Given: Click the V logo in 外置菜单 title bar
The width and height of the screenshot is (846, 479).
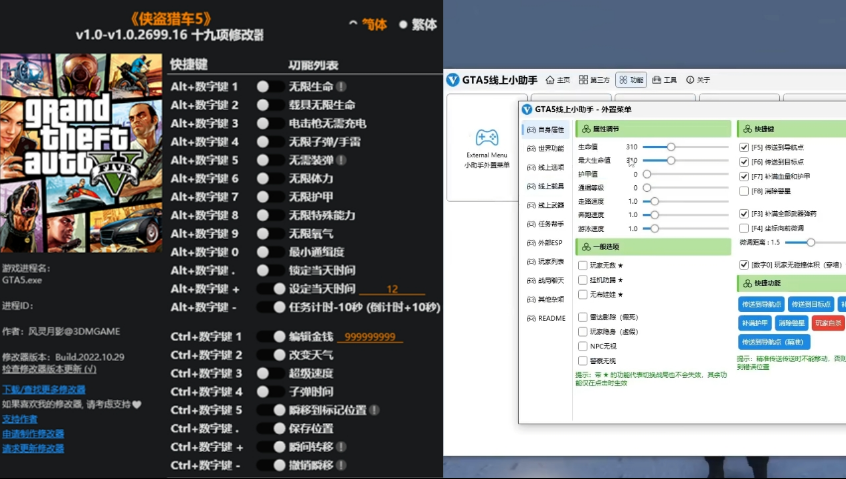Looking at the screenshot, I should pyautogui.click(x=527, y=110).
